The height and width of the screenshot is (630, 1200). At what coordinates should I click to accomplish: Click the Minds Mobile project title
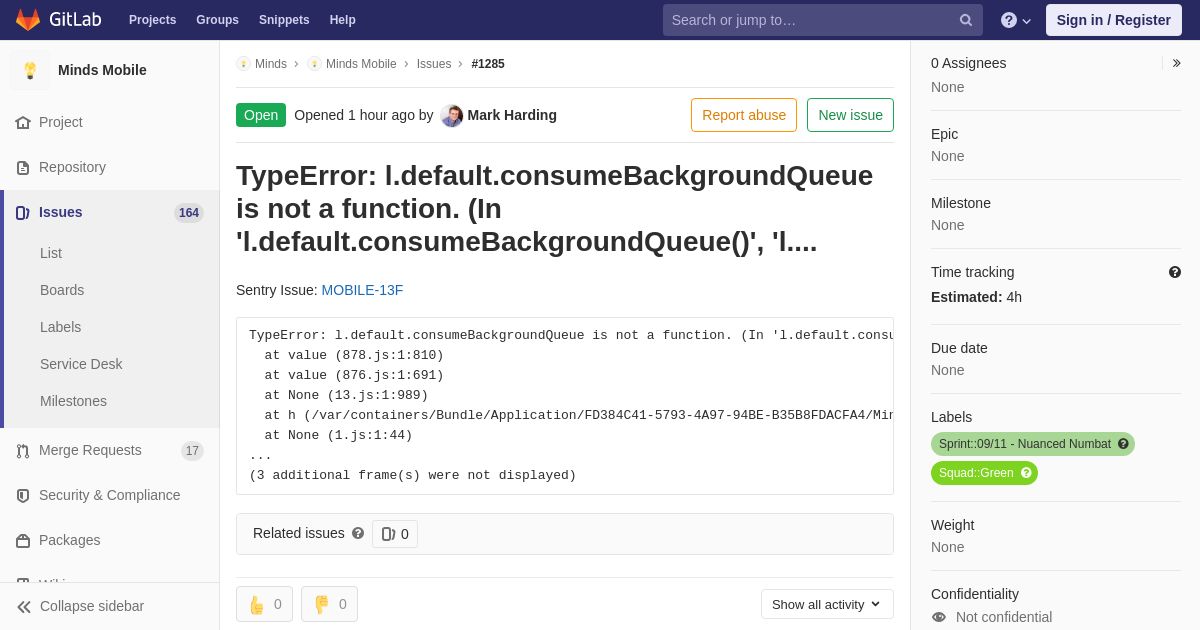point(102,70)
